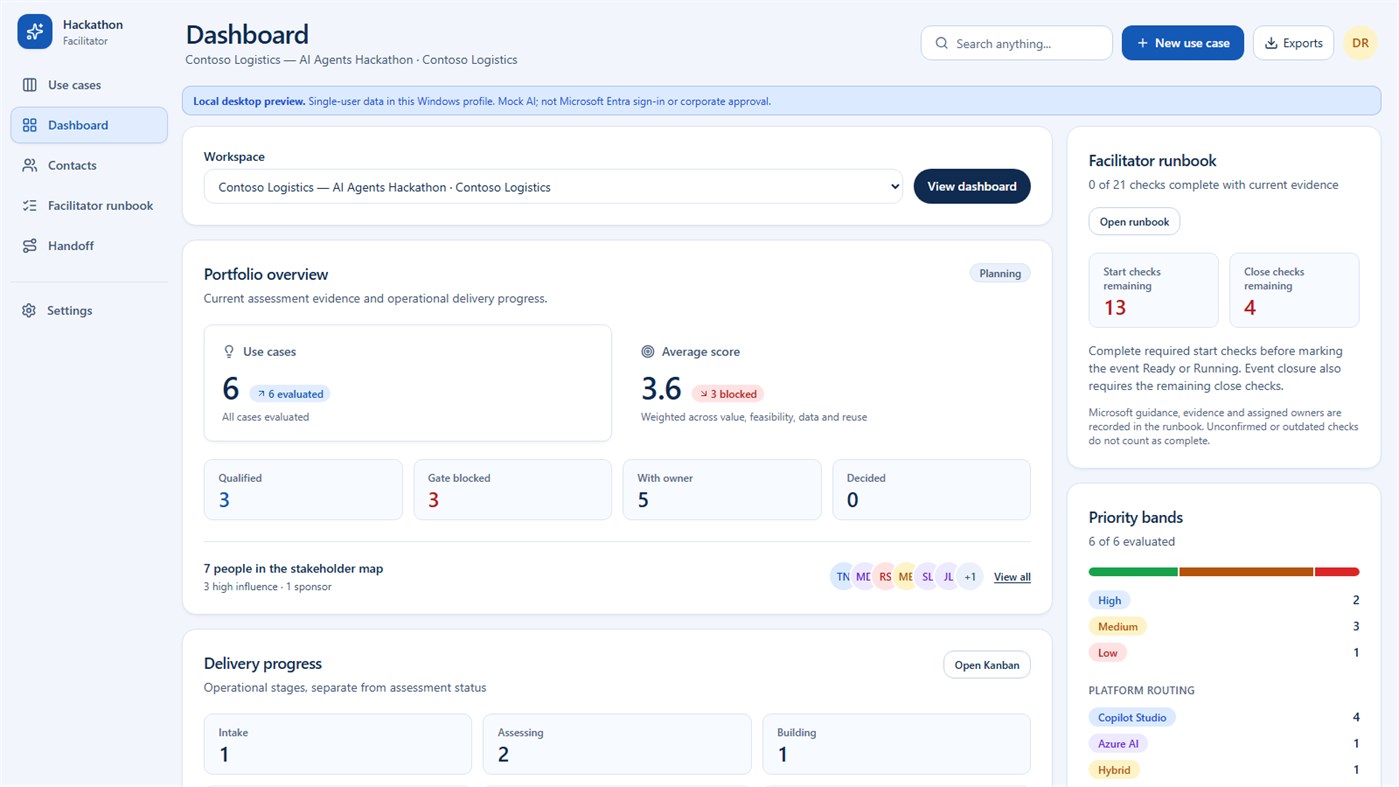The height and width of the screenshot is (787, 1399).
Task: Click the With owner stat card
Action: 722,489
